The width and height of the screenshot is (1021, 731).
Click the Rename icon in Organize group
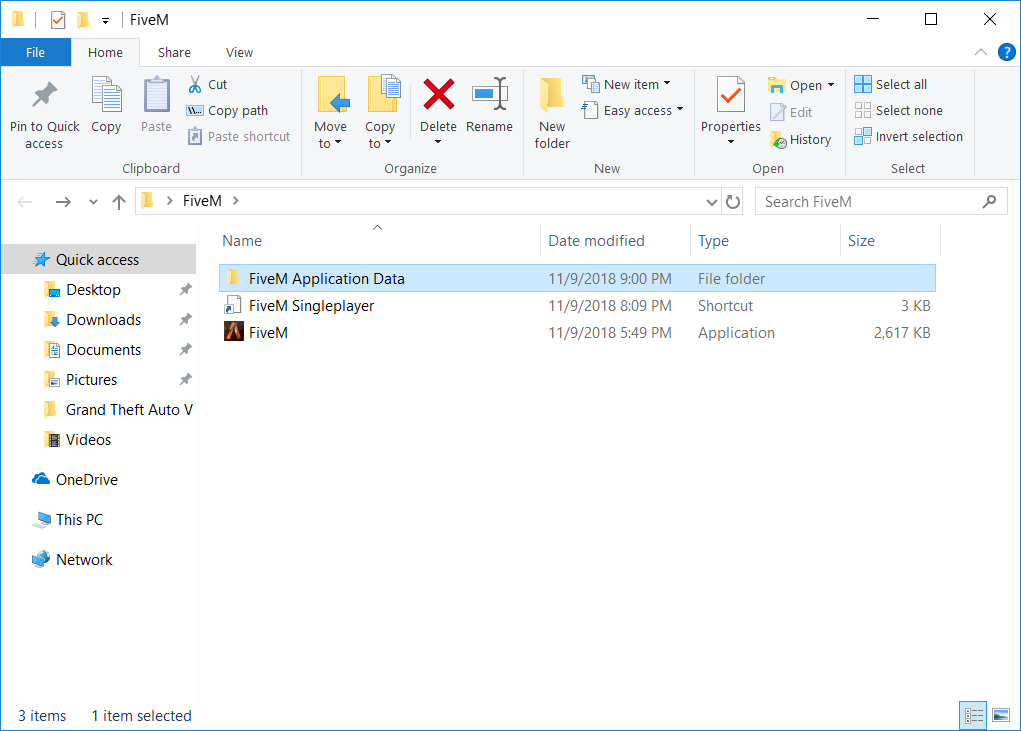489,96
